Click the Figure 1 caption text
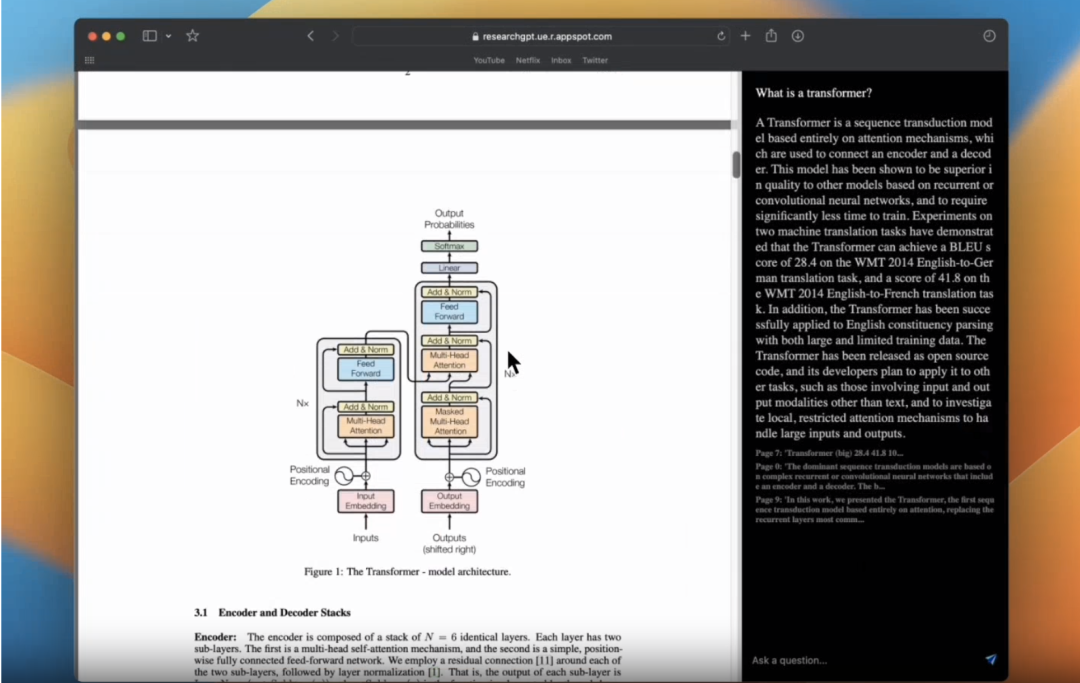This screenshot has height=683, width=1080. (407, 571)
